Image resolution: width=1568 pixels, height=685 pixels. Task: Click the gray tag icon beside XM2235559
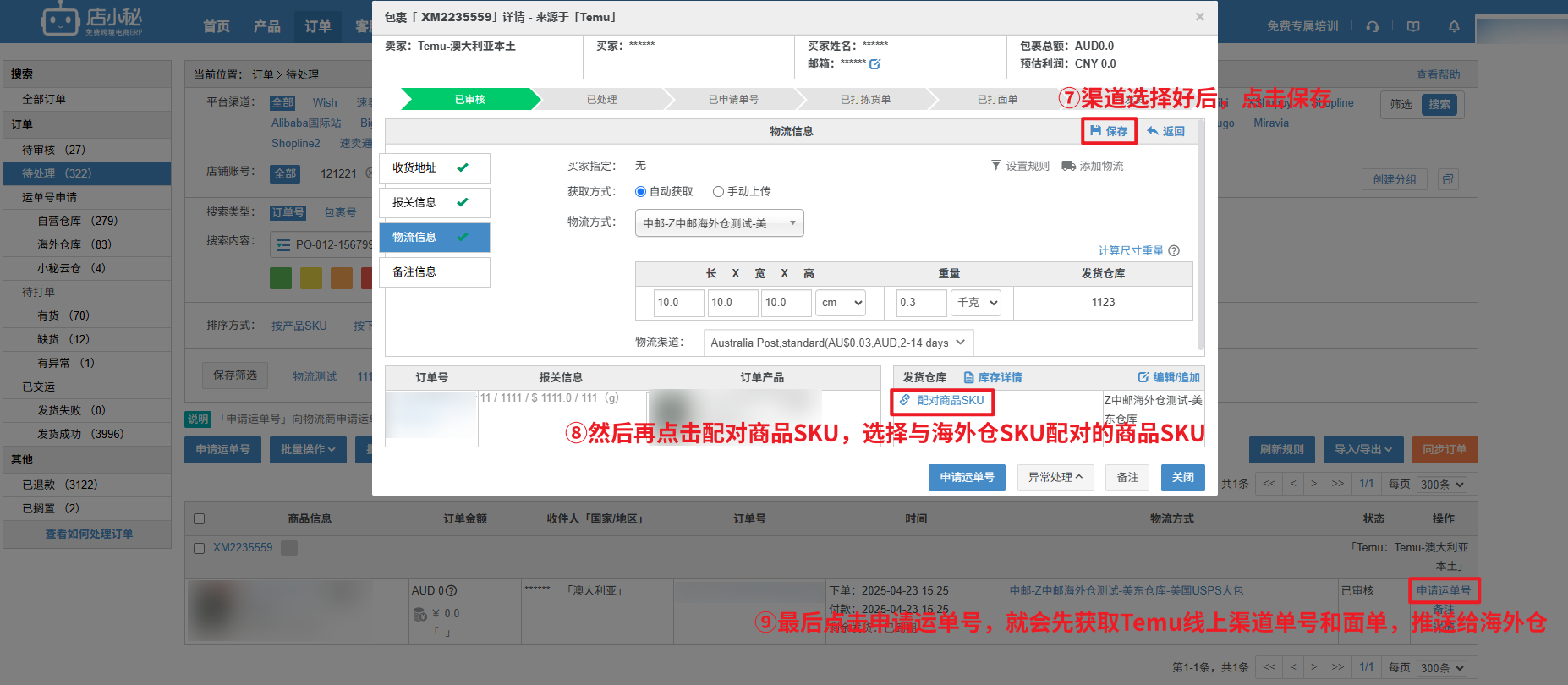(x=289, y=548)
